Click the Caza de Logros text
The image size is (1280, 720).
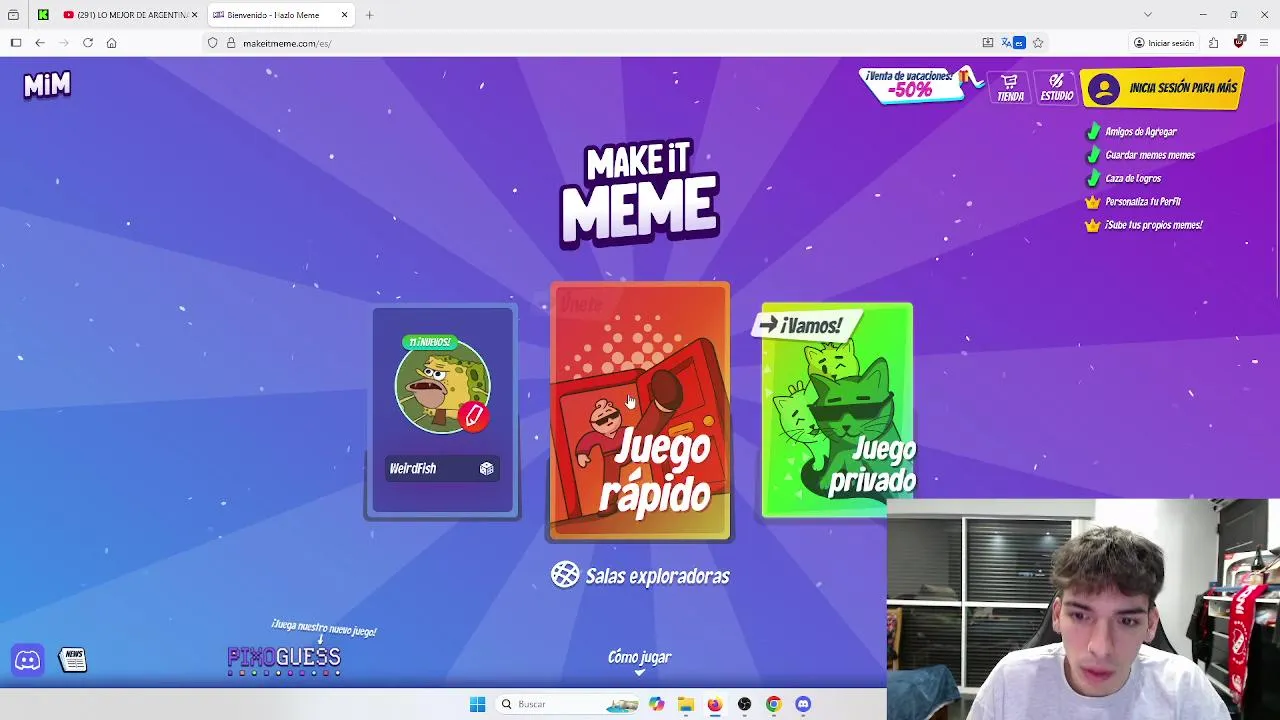coord(1133,178)
